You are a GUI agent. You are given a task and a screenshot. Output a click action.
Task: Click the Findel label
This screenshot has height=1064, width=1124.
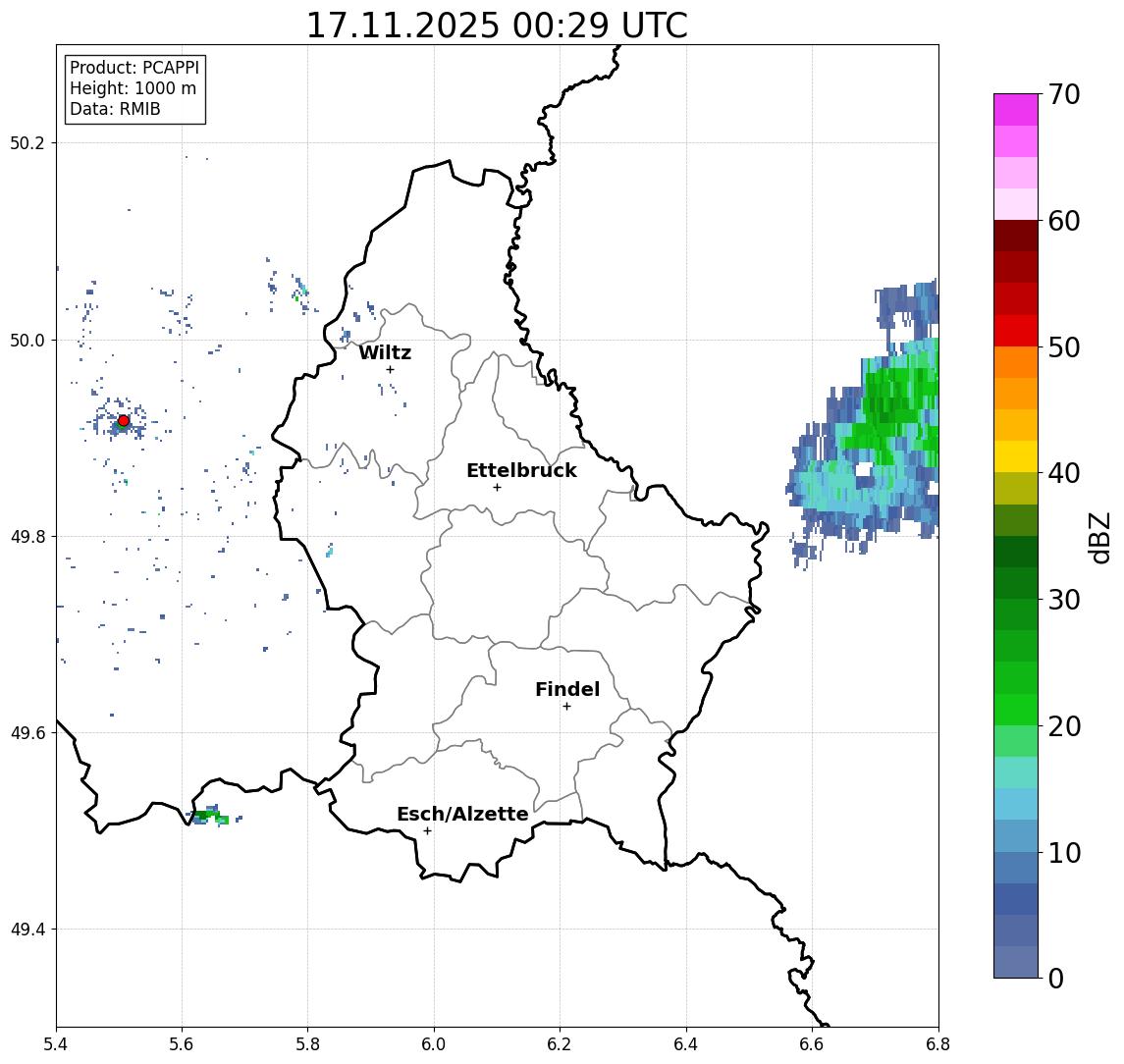(567, 689)
